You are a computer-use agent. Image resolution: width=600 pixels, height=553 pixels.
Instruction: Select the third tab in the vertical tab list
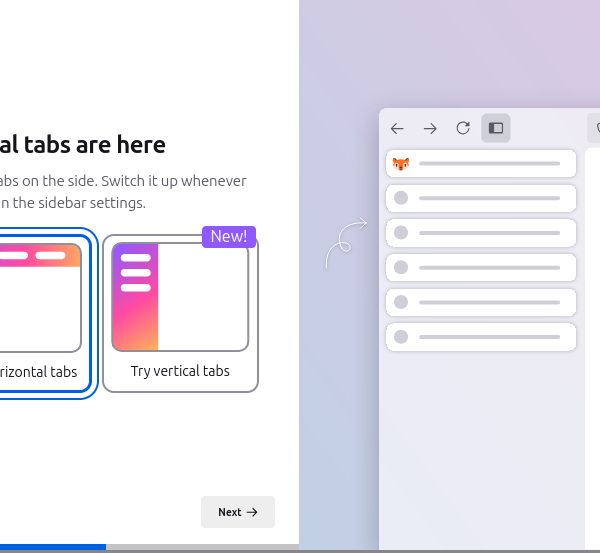tap(481, 232)
